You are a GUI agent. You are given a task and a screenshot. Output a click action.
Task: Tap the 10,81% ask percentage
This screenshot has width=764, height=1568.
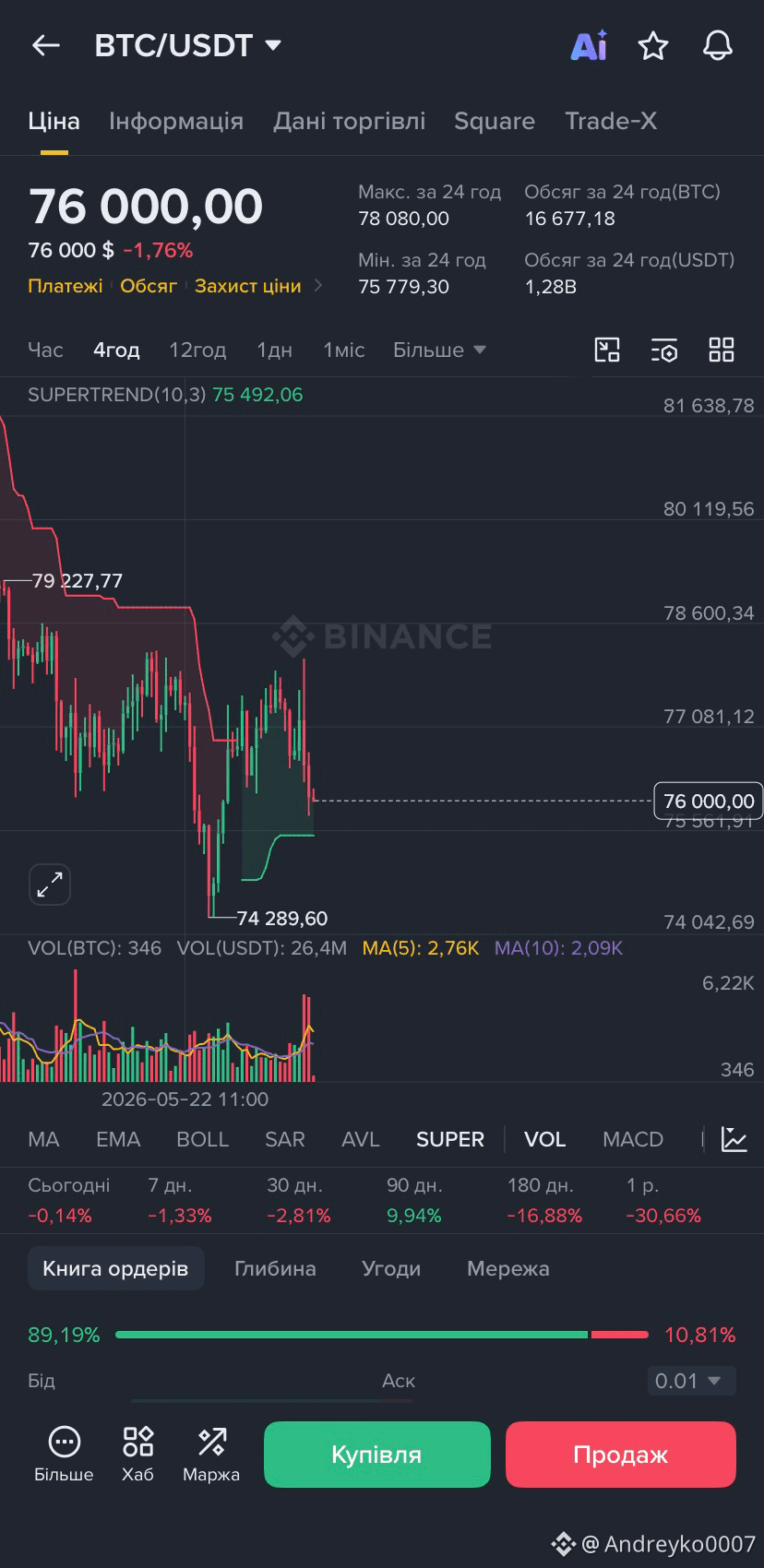click(700, 1335)
